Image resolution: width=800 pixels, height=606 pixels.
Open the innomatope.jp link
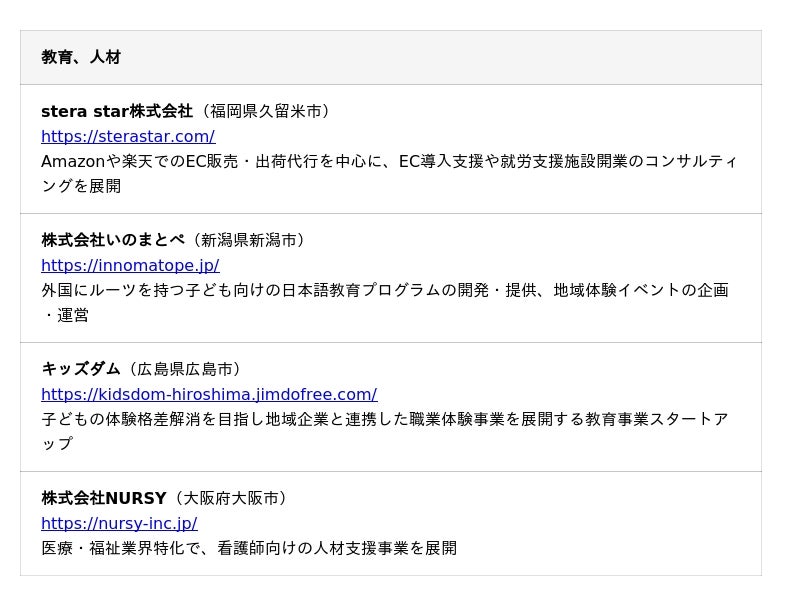pos(130,265)
